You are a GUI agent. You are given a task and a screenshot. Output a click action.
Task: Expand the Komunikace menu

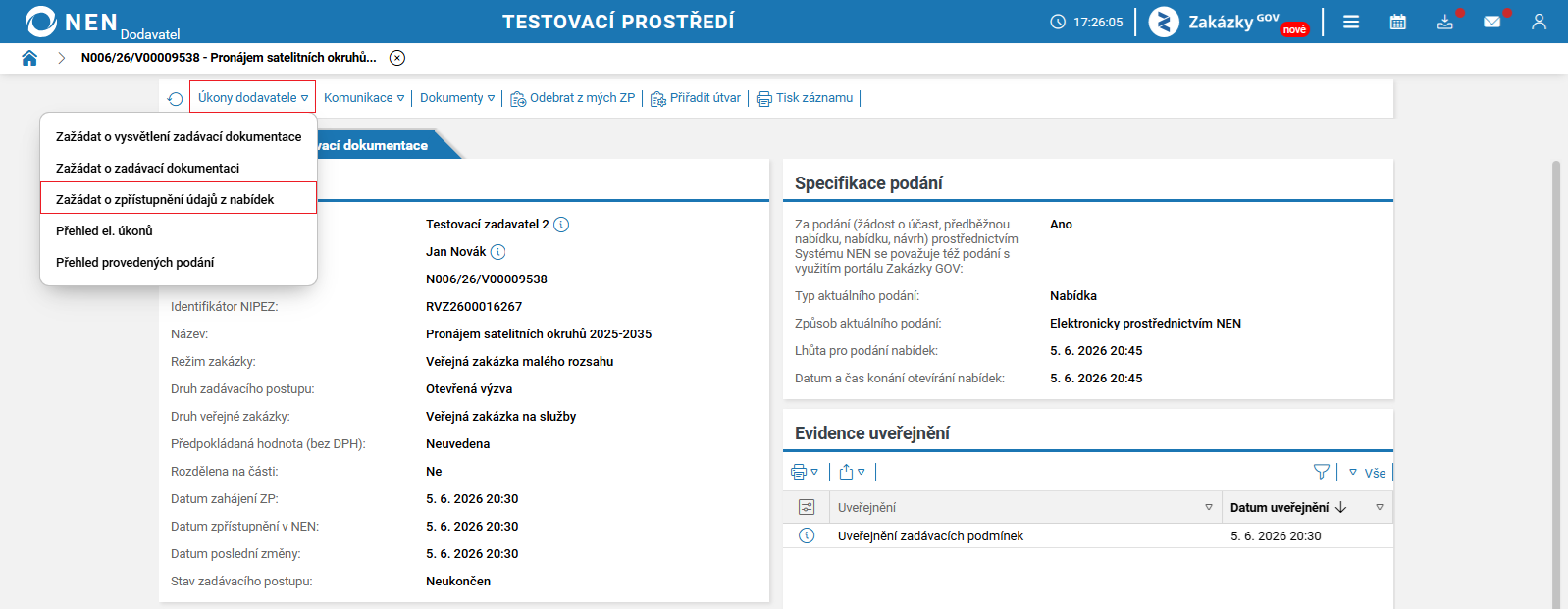pos(364,98)
